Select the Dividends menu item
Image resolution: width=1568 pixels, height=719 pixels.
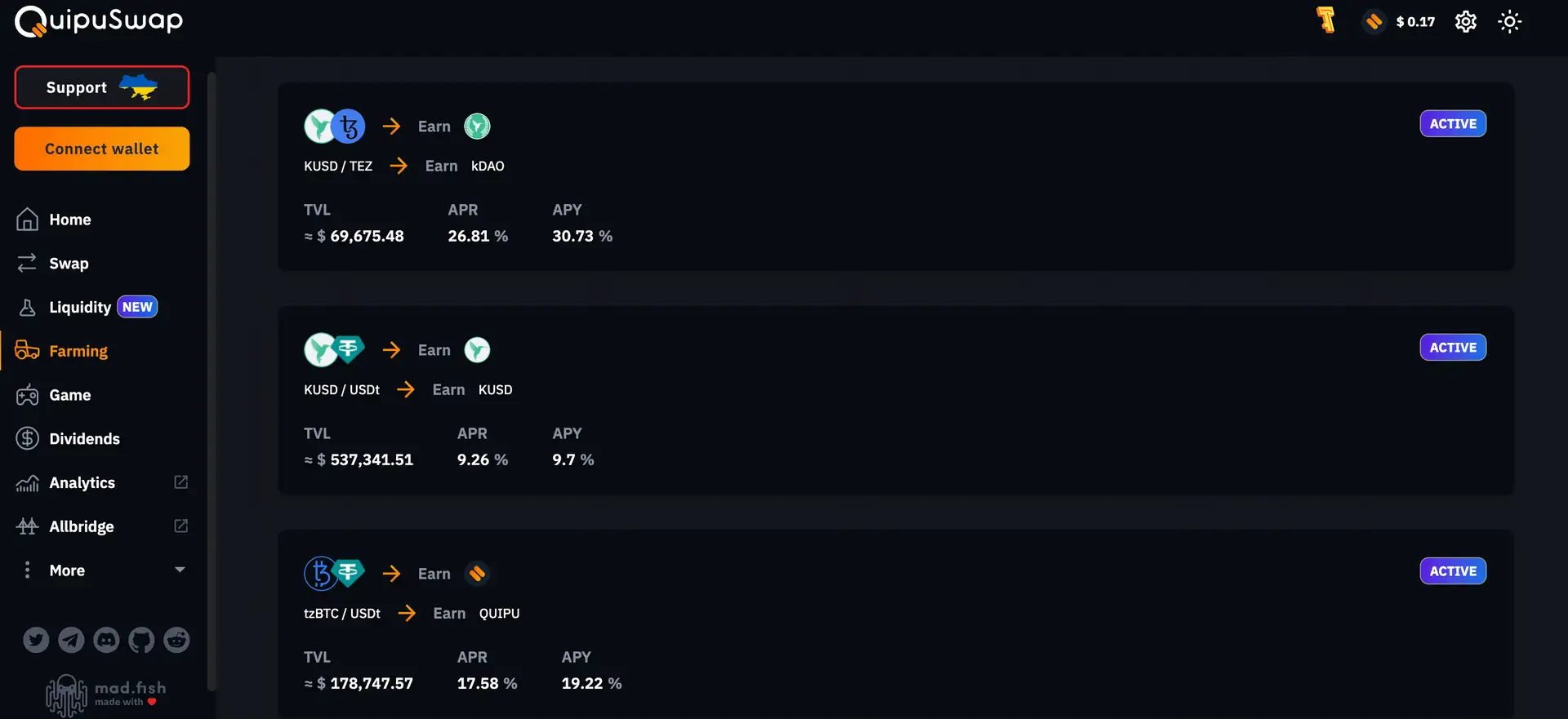(x=84, y=439)
